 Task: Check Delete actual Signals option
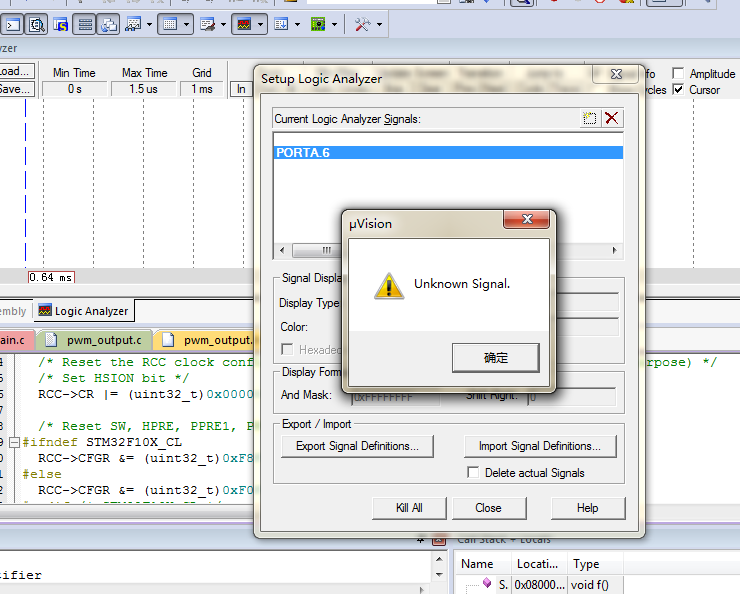click(474, 473)
